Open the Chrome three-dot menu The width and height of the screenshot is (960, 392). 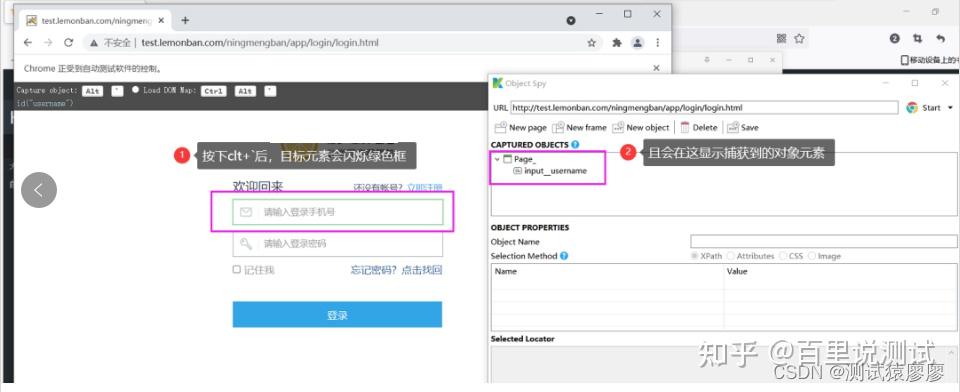(x=658, y=43)
